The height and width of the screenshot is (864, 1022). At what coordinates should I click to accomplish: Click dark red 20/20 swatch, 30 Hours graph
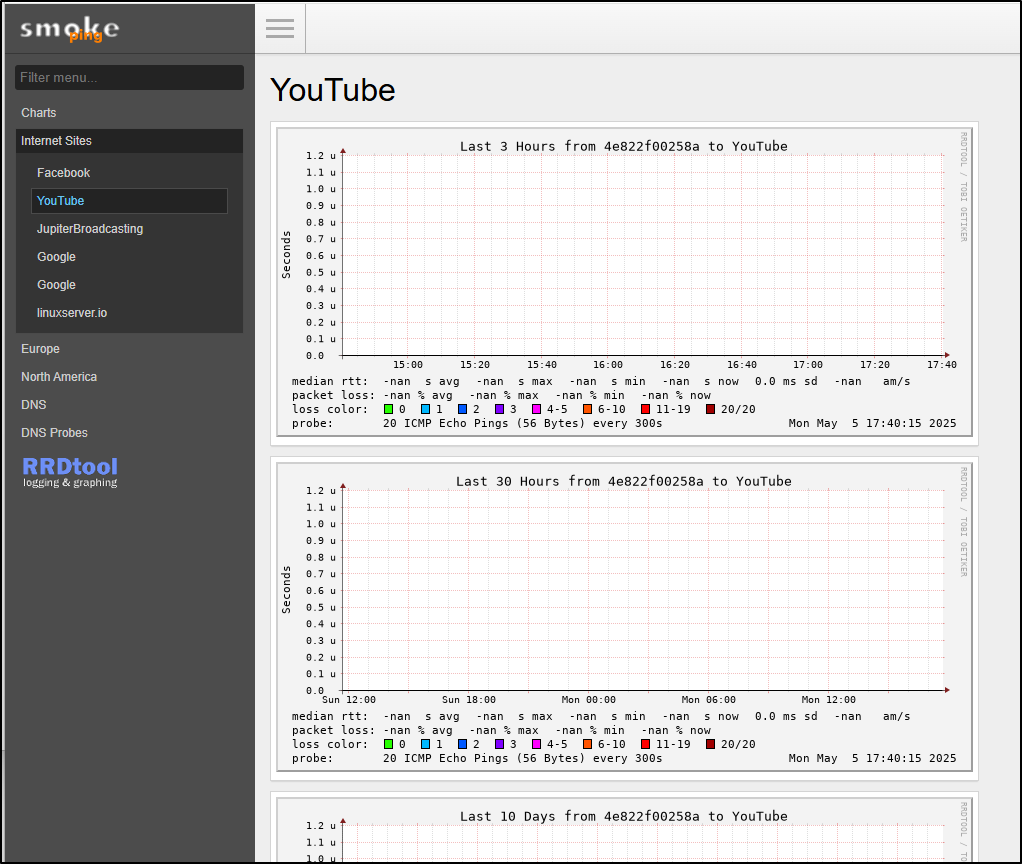pos(710,744)
